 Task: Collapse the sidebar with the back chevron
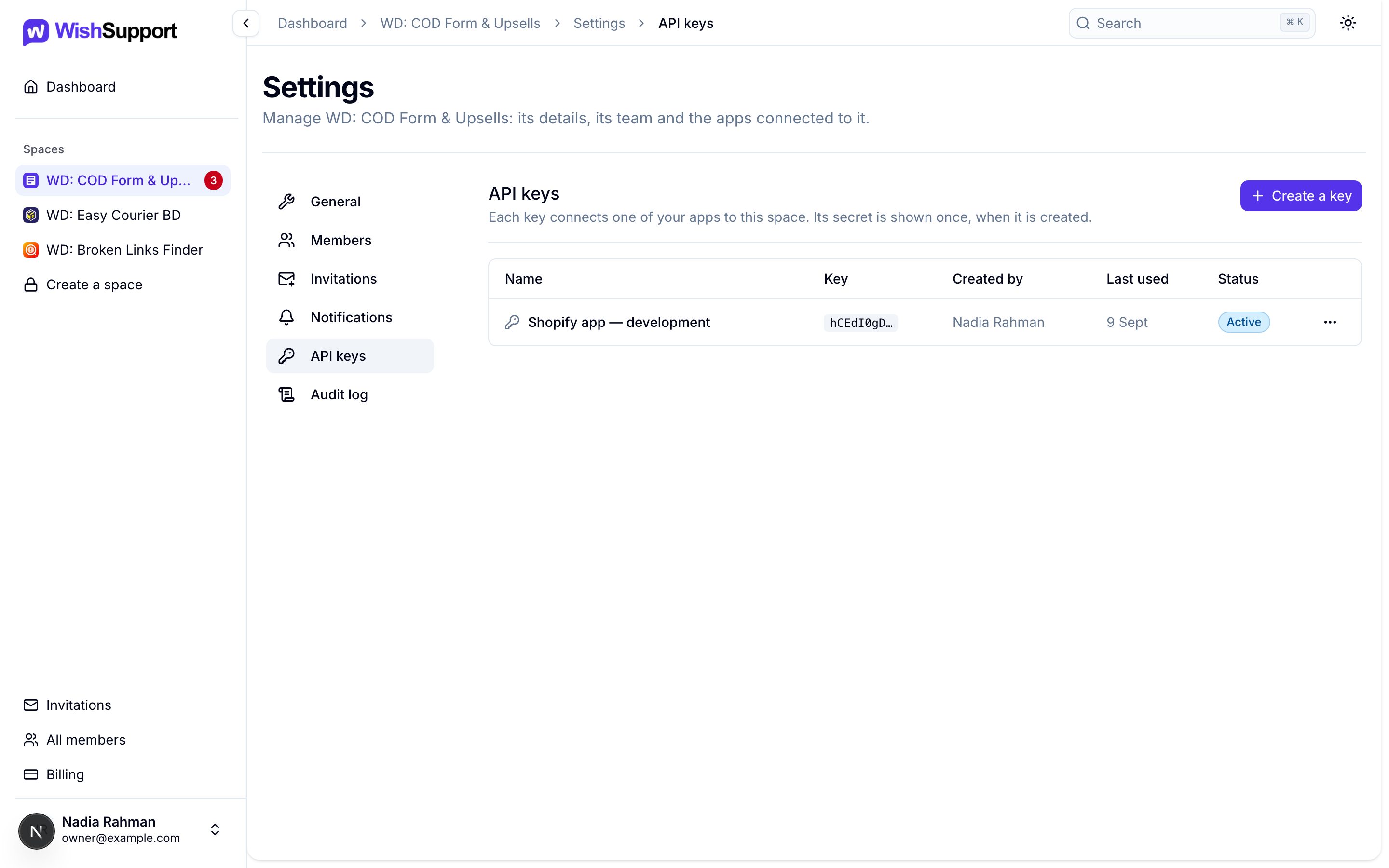(x=245, y=23)
